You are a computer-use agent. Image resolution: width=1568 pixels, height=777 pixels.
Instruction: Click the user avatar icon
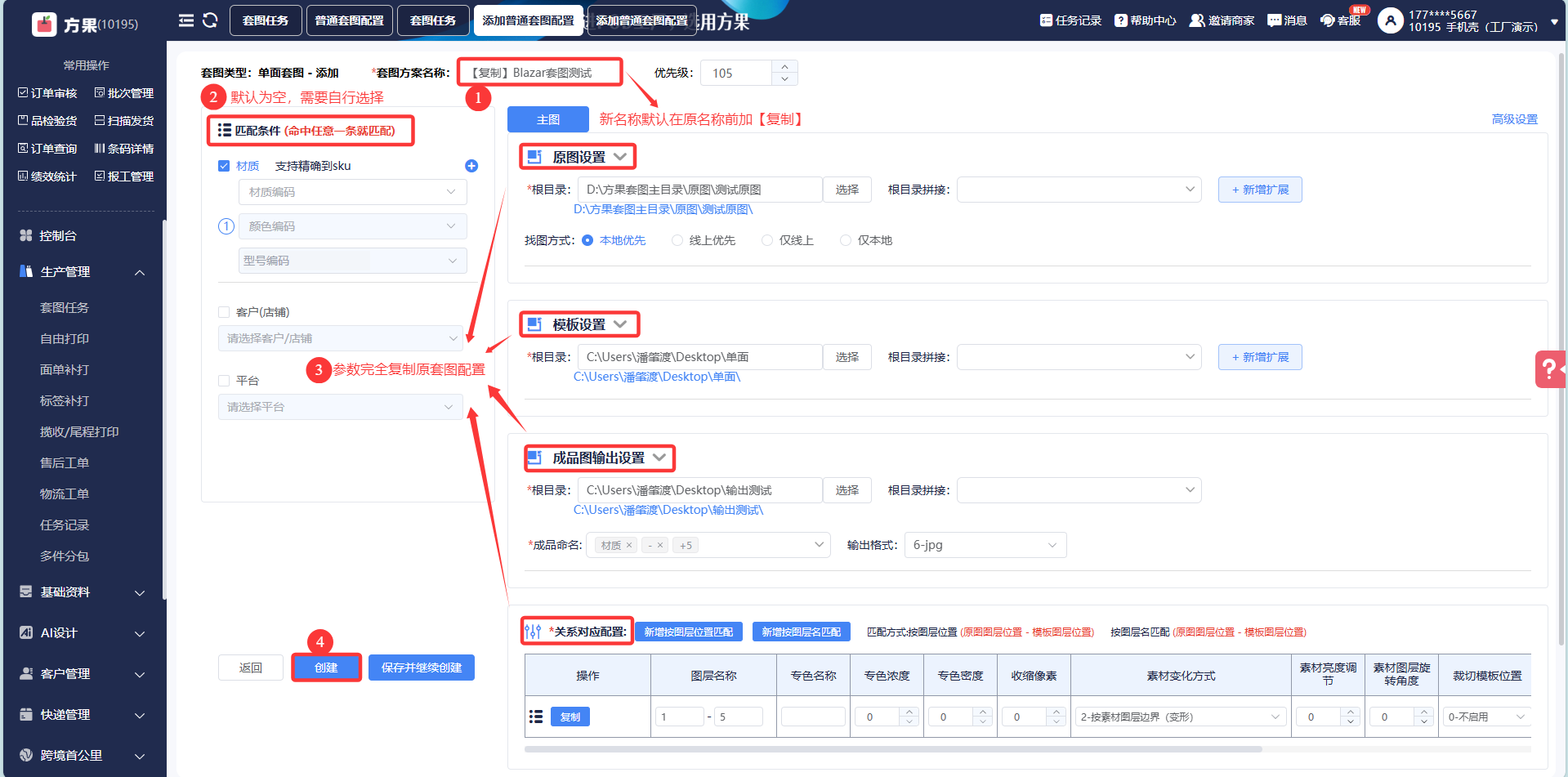tap(1390, 20)
